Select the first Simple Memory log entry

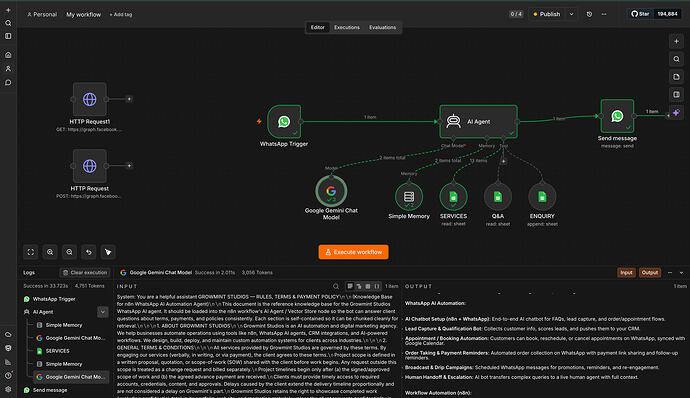pyautogui.click(x=64, y=325)
